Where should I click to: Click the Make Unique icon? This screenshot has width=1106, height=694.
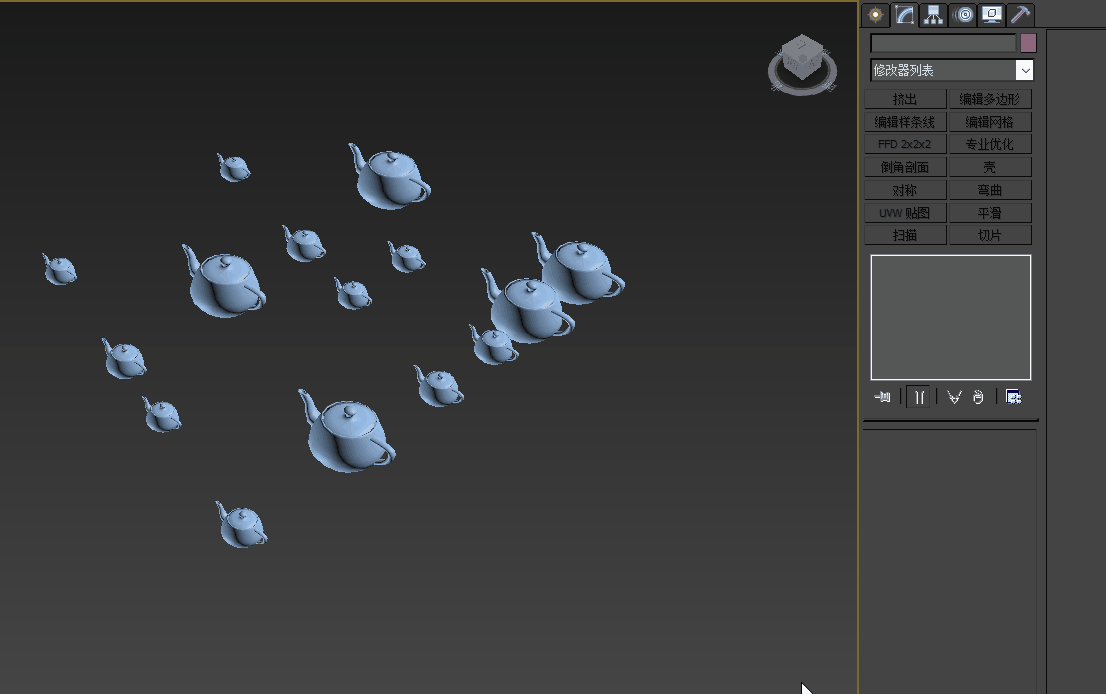[x=954, y=397]
